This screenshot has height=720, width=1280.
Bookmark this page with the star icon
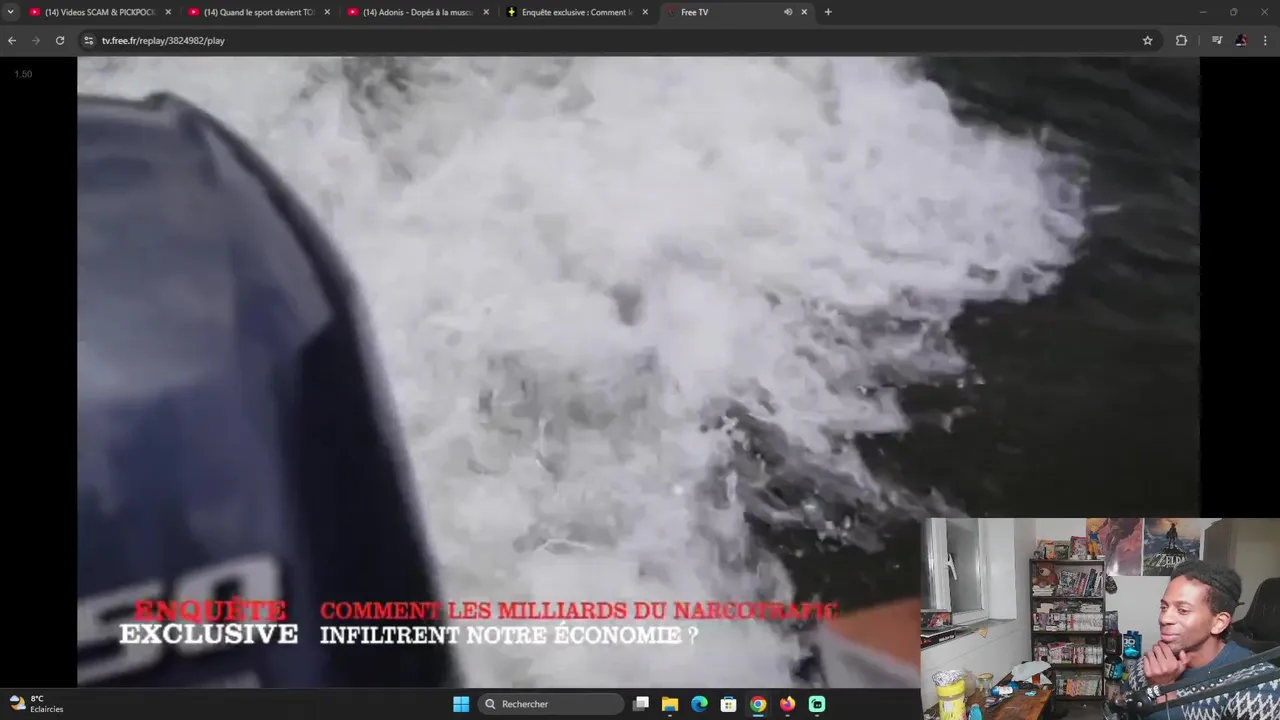(x=1148, y=41)
